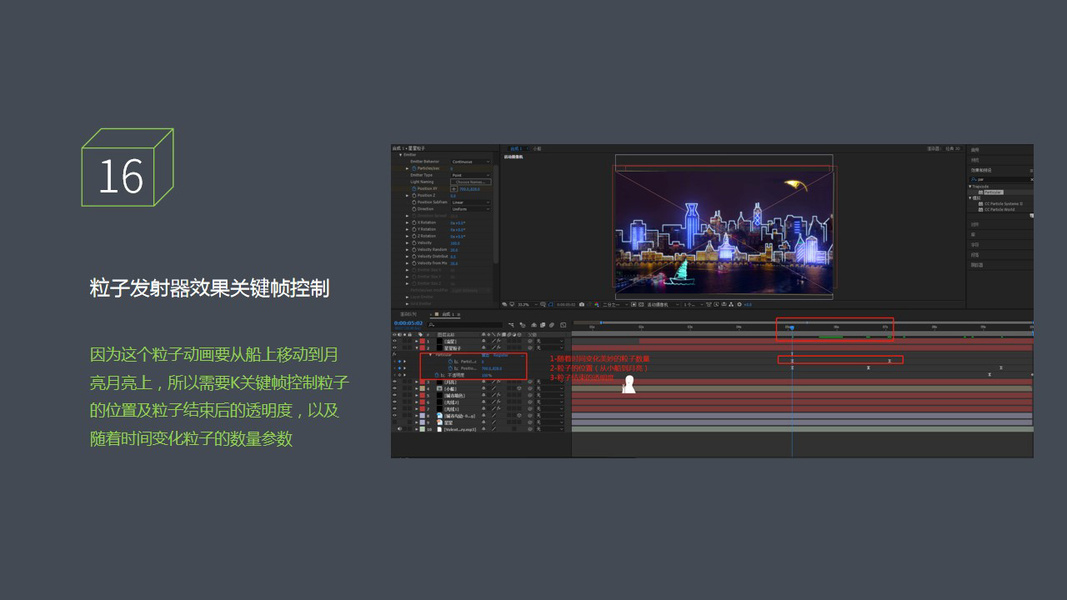Click the snapshot camera icon in viewer

[582, 304]
